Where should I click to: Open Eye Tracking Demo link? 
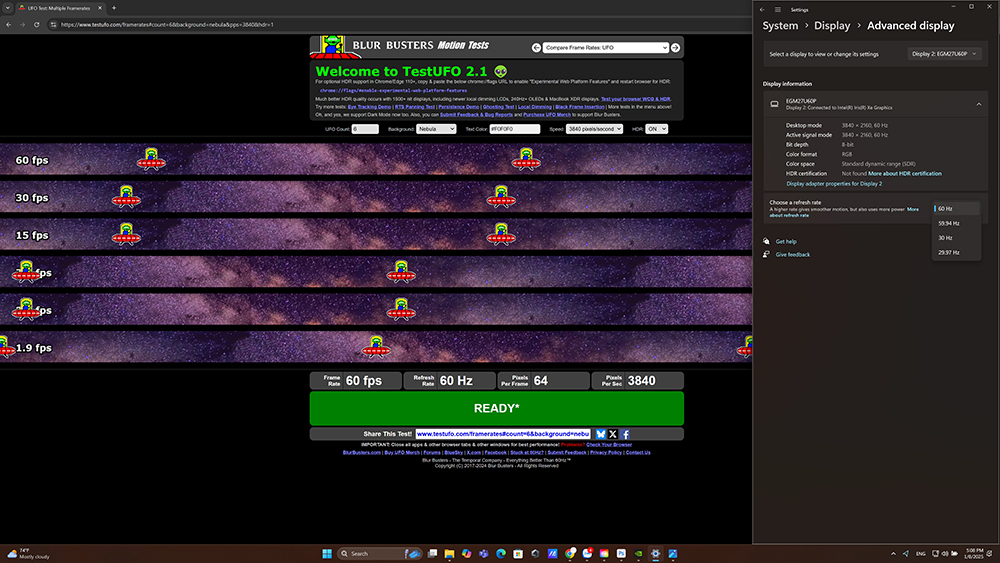pos(369,106)
